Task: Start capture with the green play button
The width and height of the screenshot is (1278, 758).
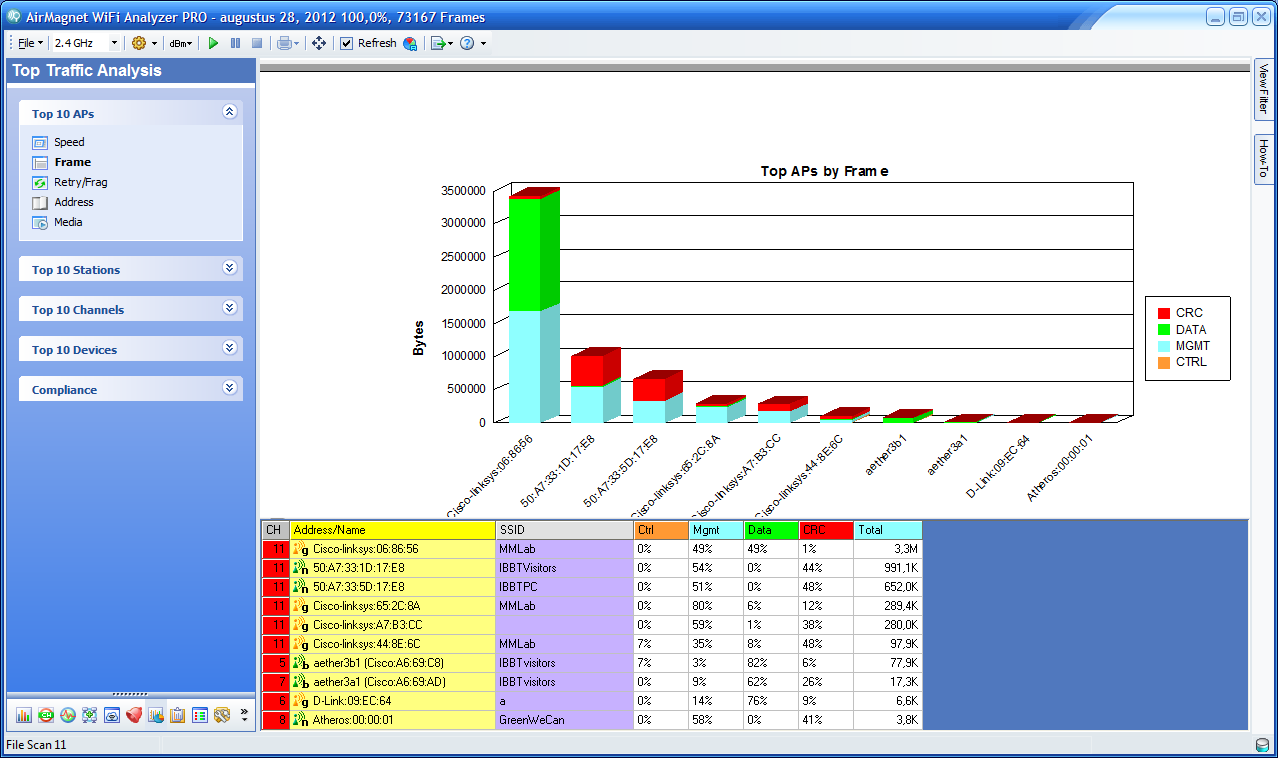Action: (x=213, y=43)
